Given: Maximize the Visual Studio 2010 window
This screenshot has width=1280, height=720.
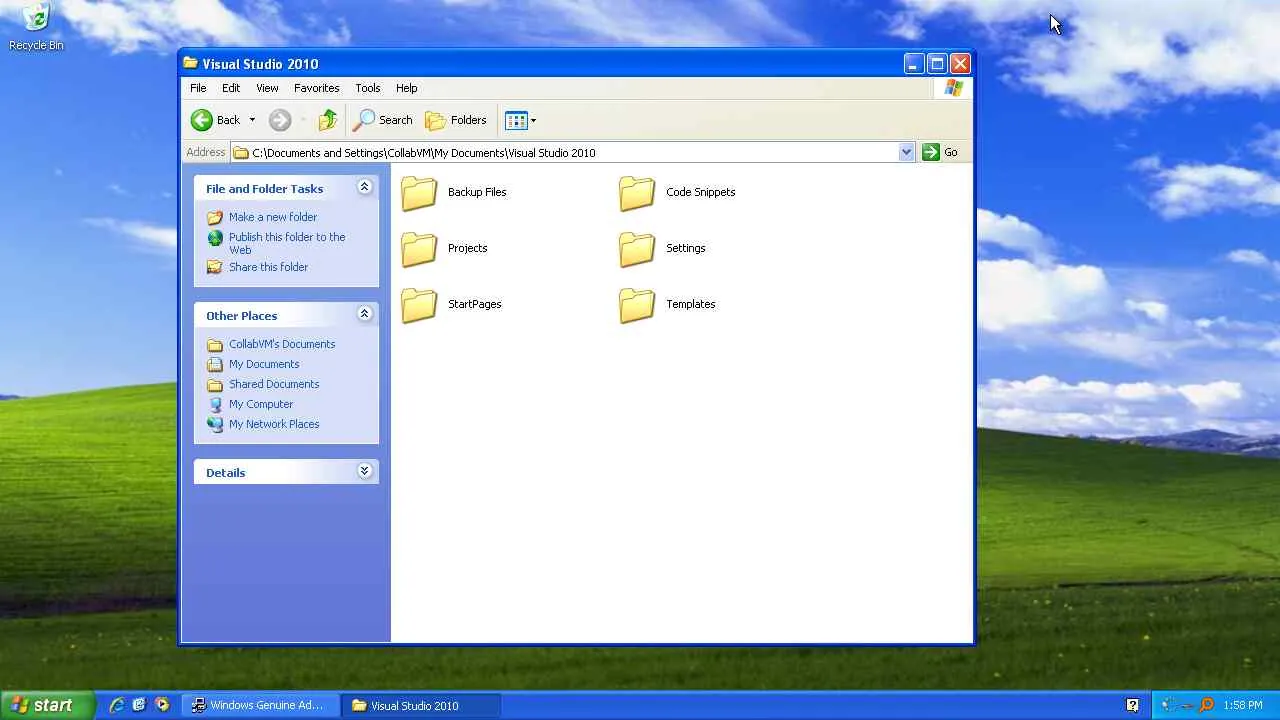Looking at the screenshot, I should click(x=937, y=64).
